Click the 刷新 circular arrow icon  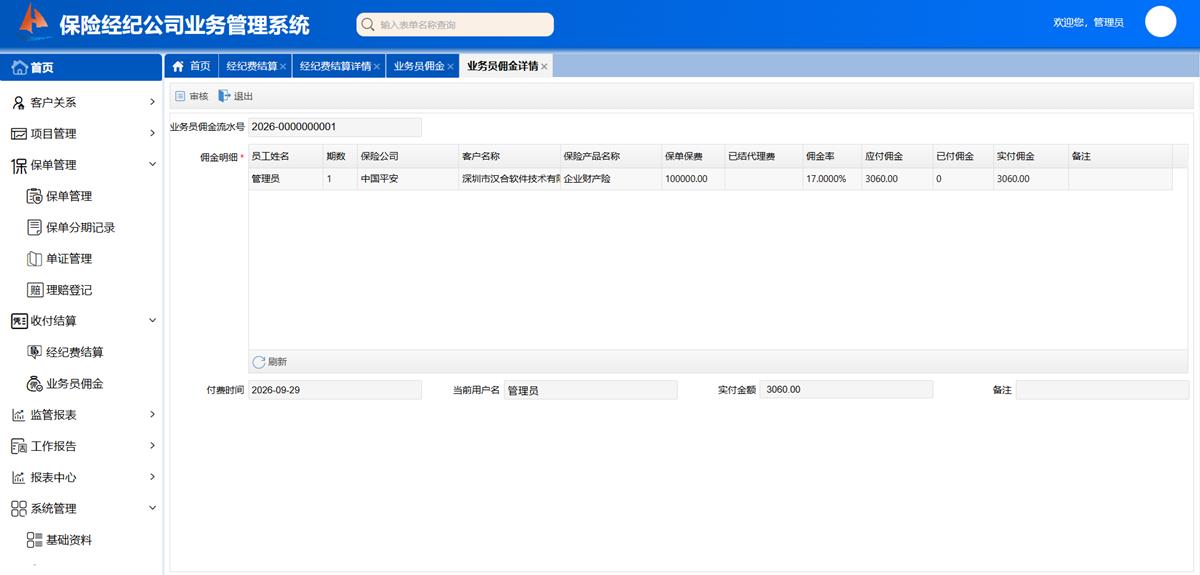coord(259,362)
